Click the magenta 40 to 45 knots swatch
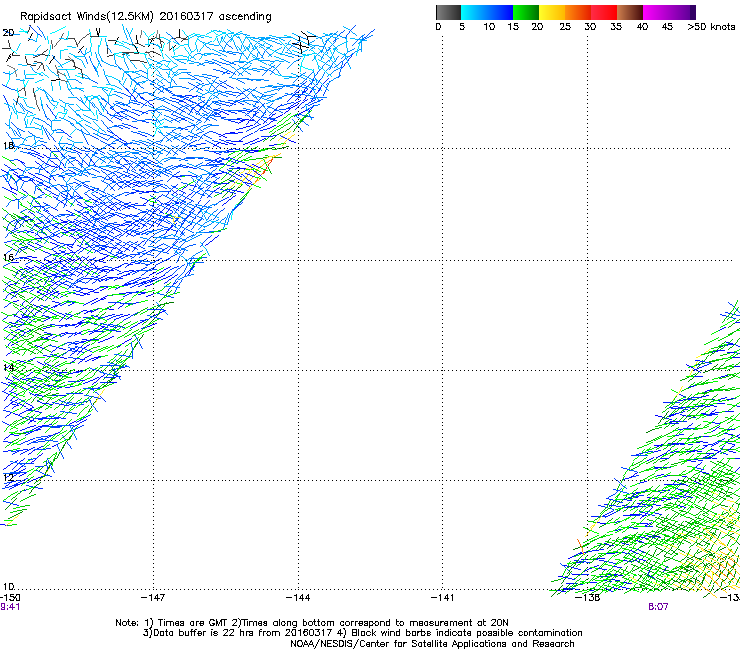The image size is (740, 650). (x=656, y=12)
